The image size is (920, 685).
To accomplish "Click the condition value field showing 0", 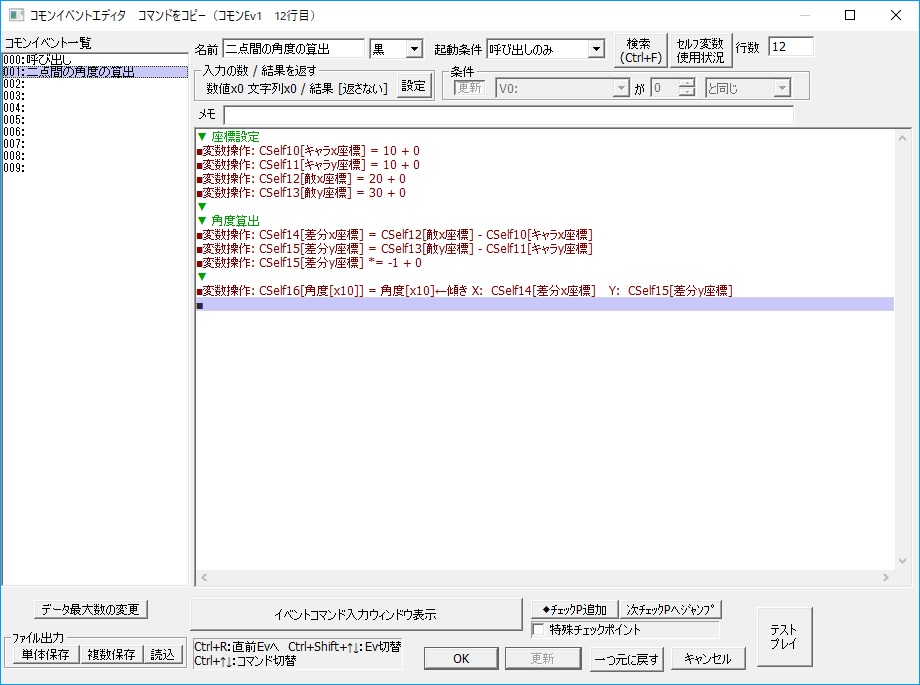I will [665, 88].
